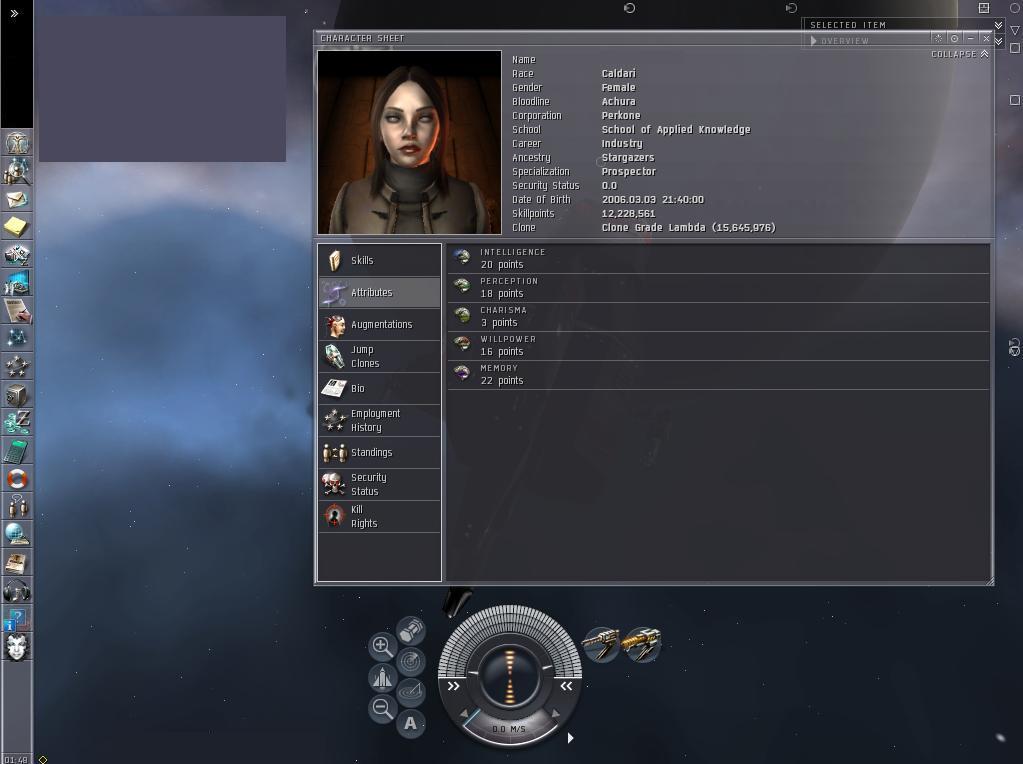Image resolution: width=1023 pixels, height=764 pixels.
Task: Open the Wallet coins icon in the sidebar
Action: click(17, 423)
